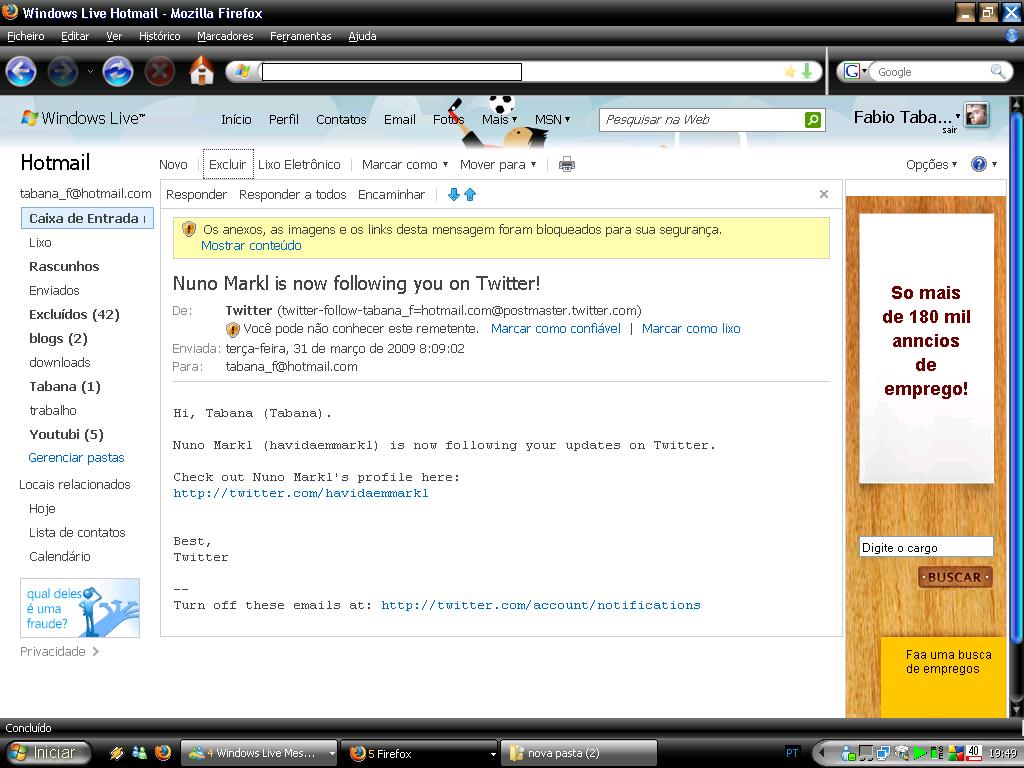The height and width of the screenshot is (768, 1024).
Task: Mark as junk with Lixo Eletrônico
Action: pos(299,165)
